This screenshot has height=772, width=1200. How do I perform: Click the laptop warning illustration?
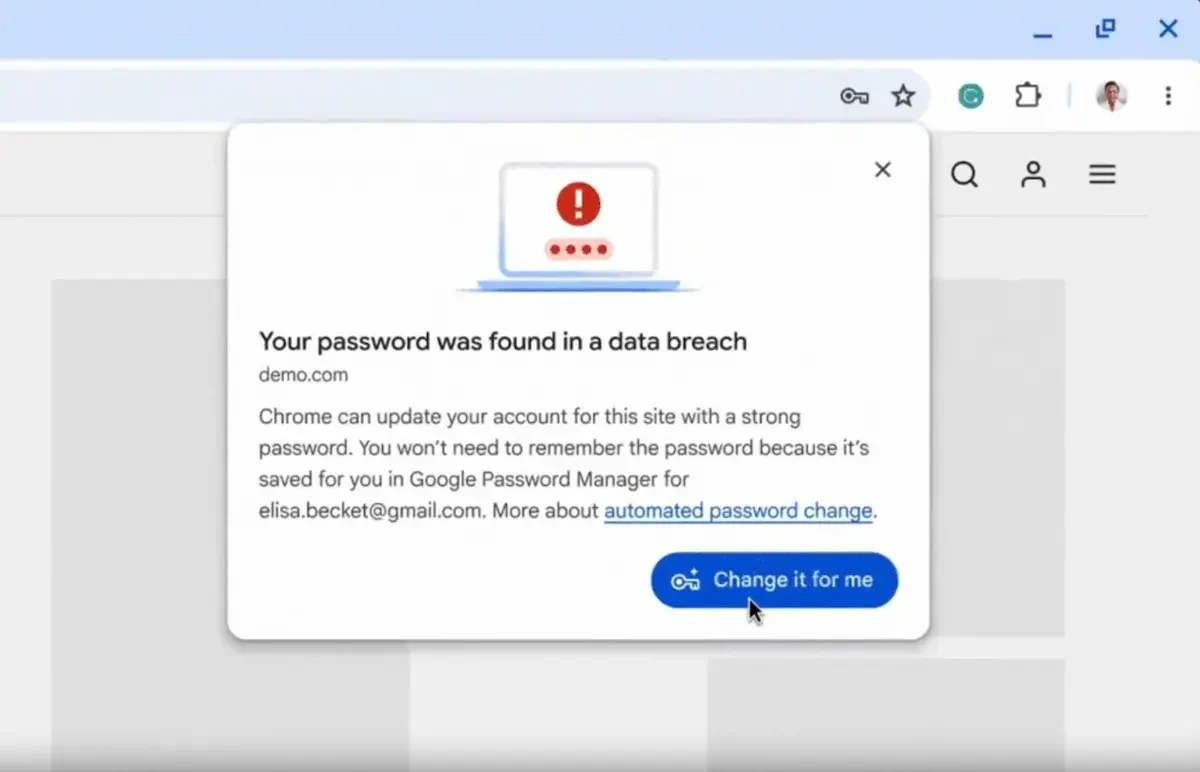click(x=578, y=227)
